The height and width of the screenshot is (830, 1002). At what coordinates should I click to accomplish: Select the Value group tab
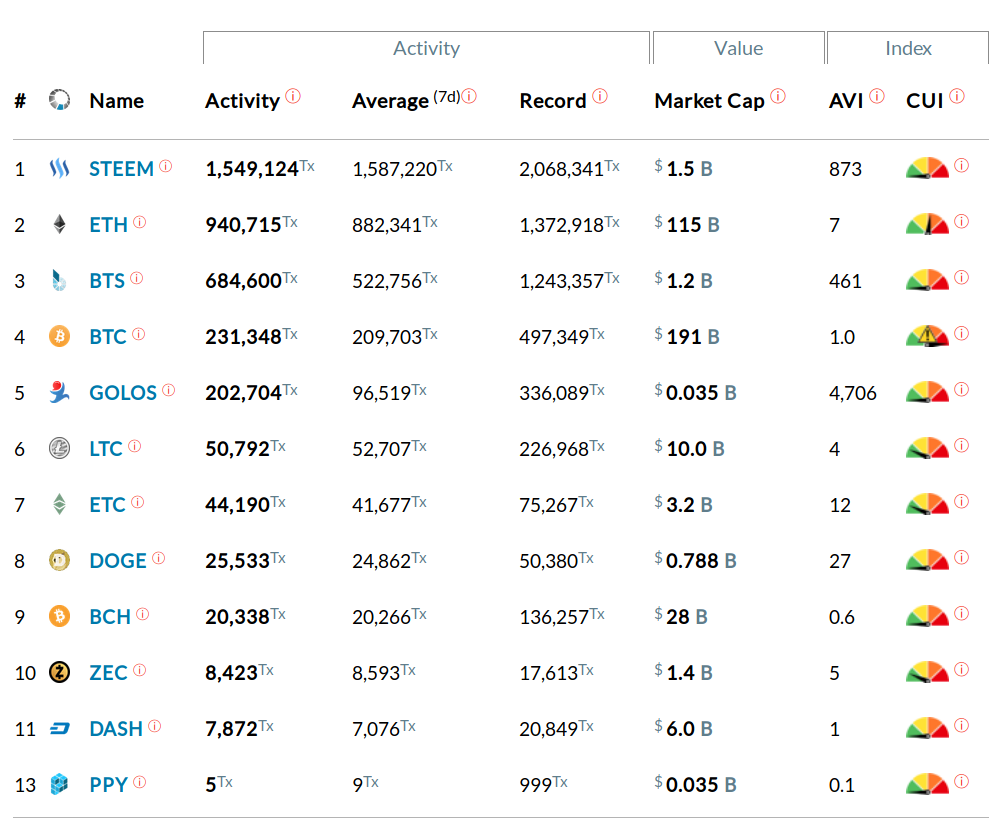pyautogui.click(x=739, y=48)
